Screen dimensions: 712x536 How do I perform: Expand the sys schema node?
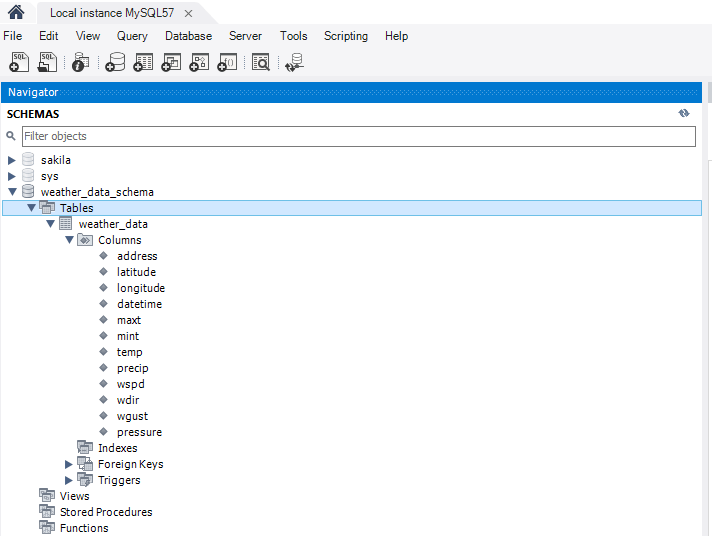click(x=12, y=176)
